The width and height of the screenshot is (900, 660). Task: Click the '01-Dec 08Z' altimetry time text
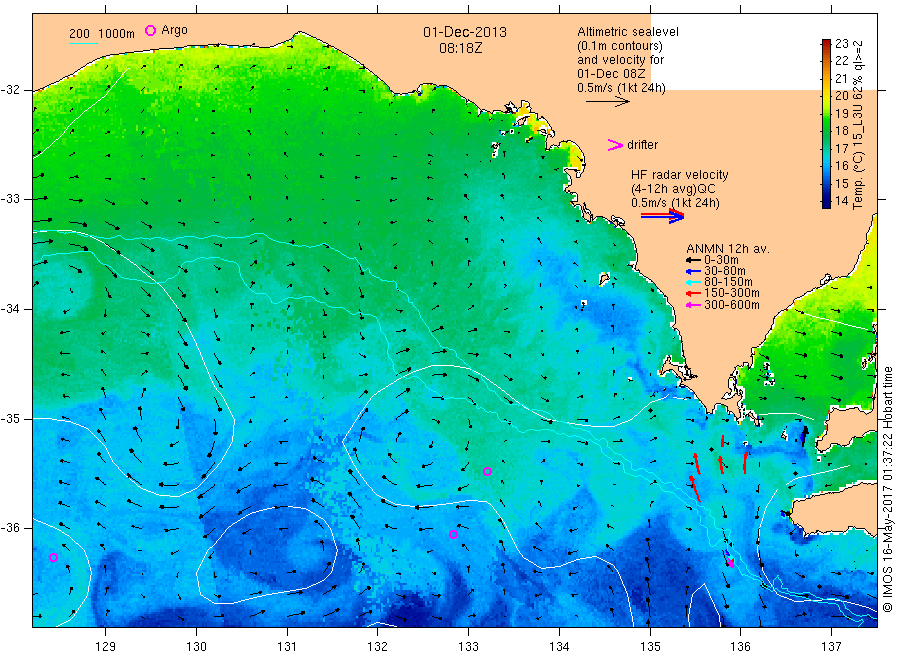point(611,74)
